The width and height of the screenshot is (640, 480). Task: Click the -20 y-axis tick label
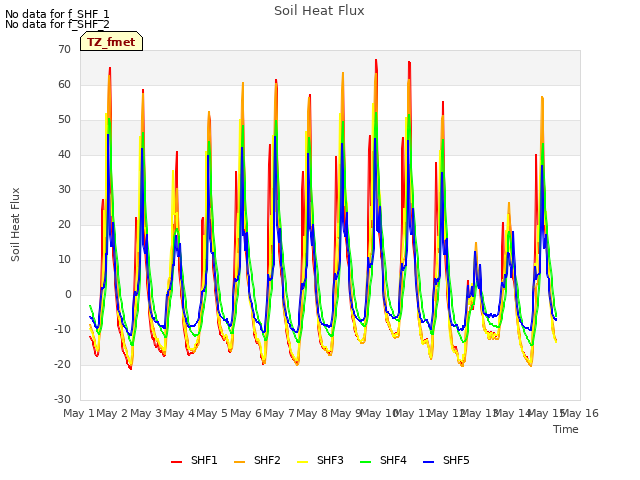[x=62, y=364]
